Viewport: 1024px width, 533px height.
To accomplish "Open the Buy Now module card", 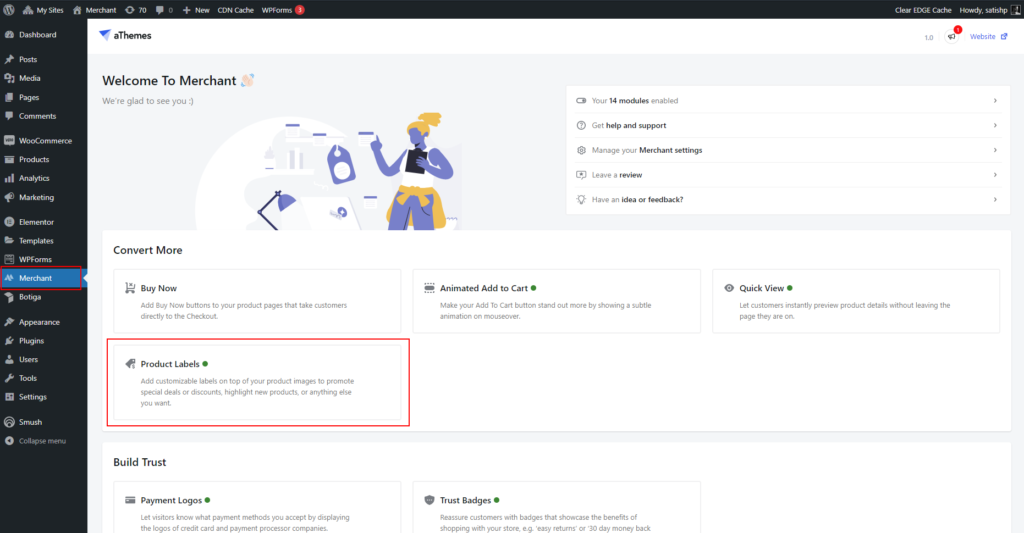I will pyautogui.click(x=257, y=301).
